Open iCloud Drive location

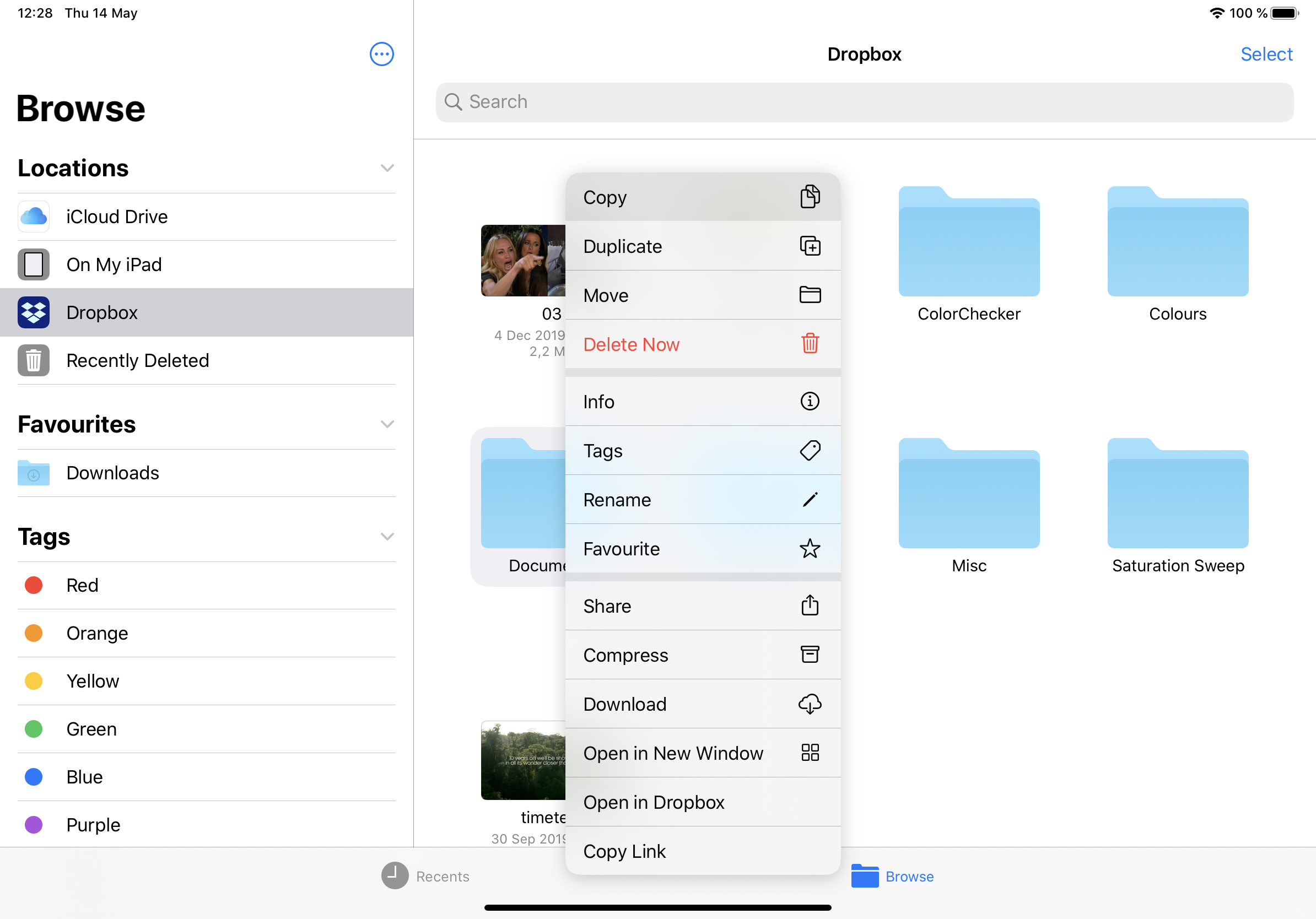point(206,217)
